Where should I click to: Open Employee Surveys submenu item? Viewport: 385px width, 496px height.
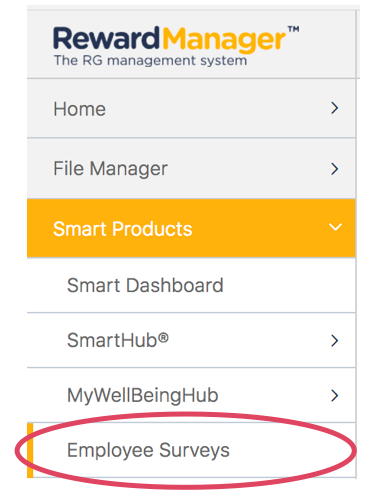click(191, 450)
